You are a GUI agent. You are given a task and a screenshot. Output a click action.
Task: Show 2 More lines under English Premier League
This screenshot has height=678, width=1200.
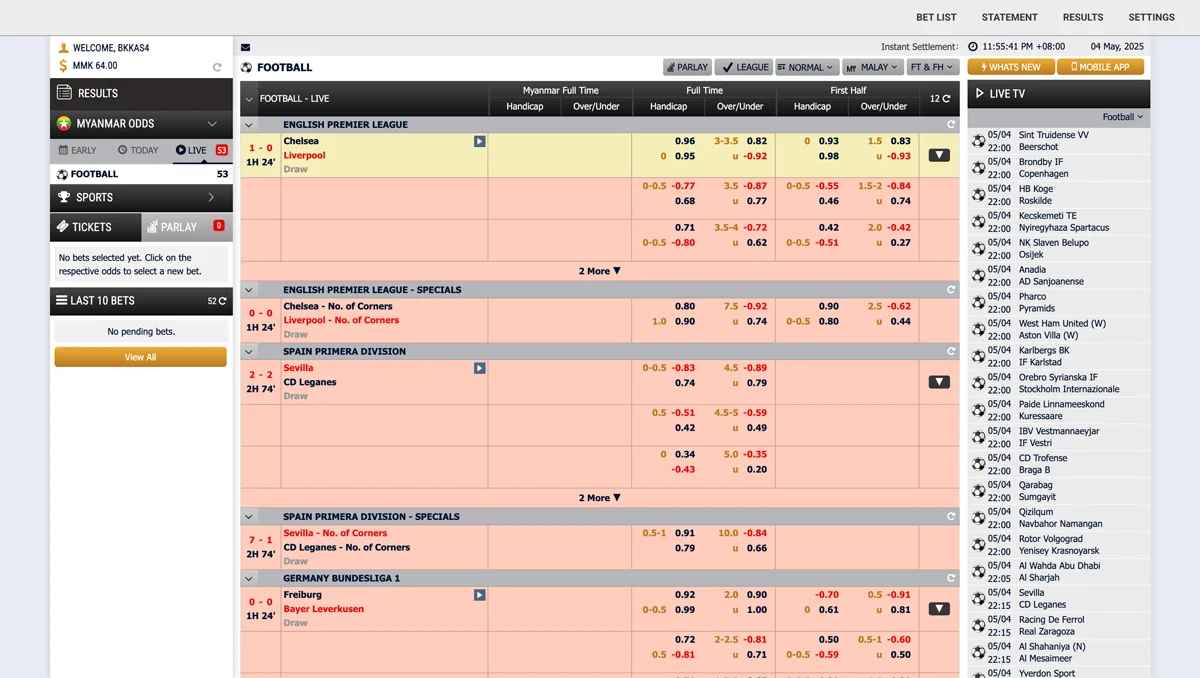pos(599,271)
